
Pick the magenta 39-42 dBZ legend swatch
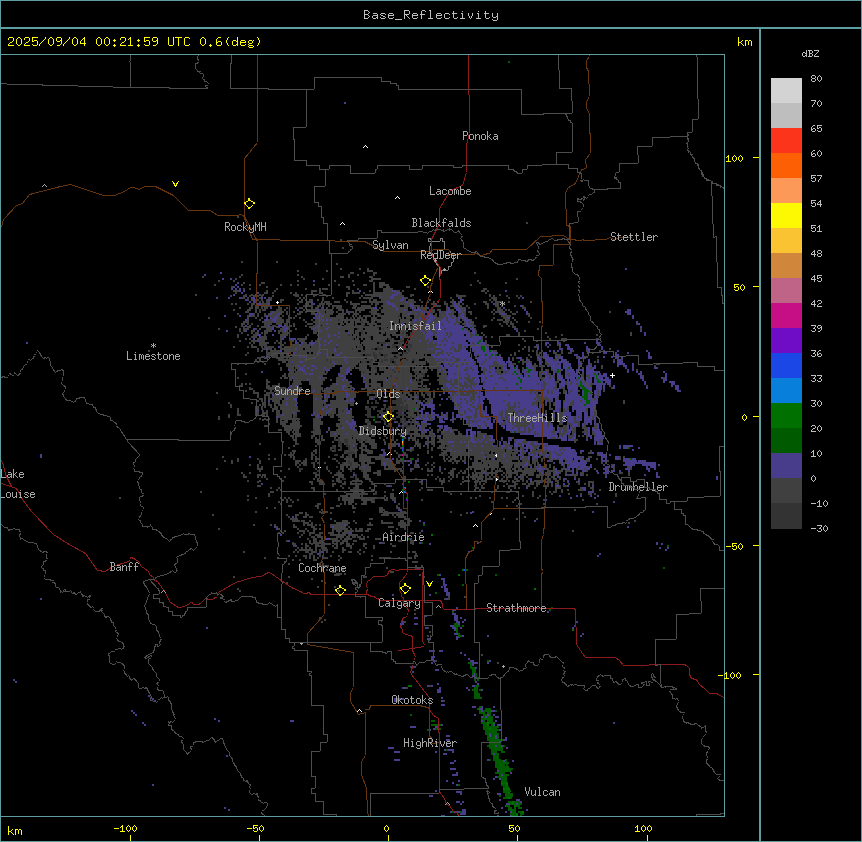[786, 315]
